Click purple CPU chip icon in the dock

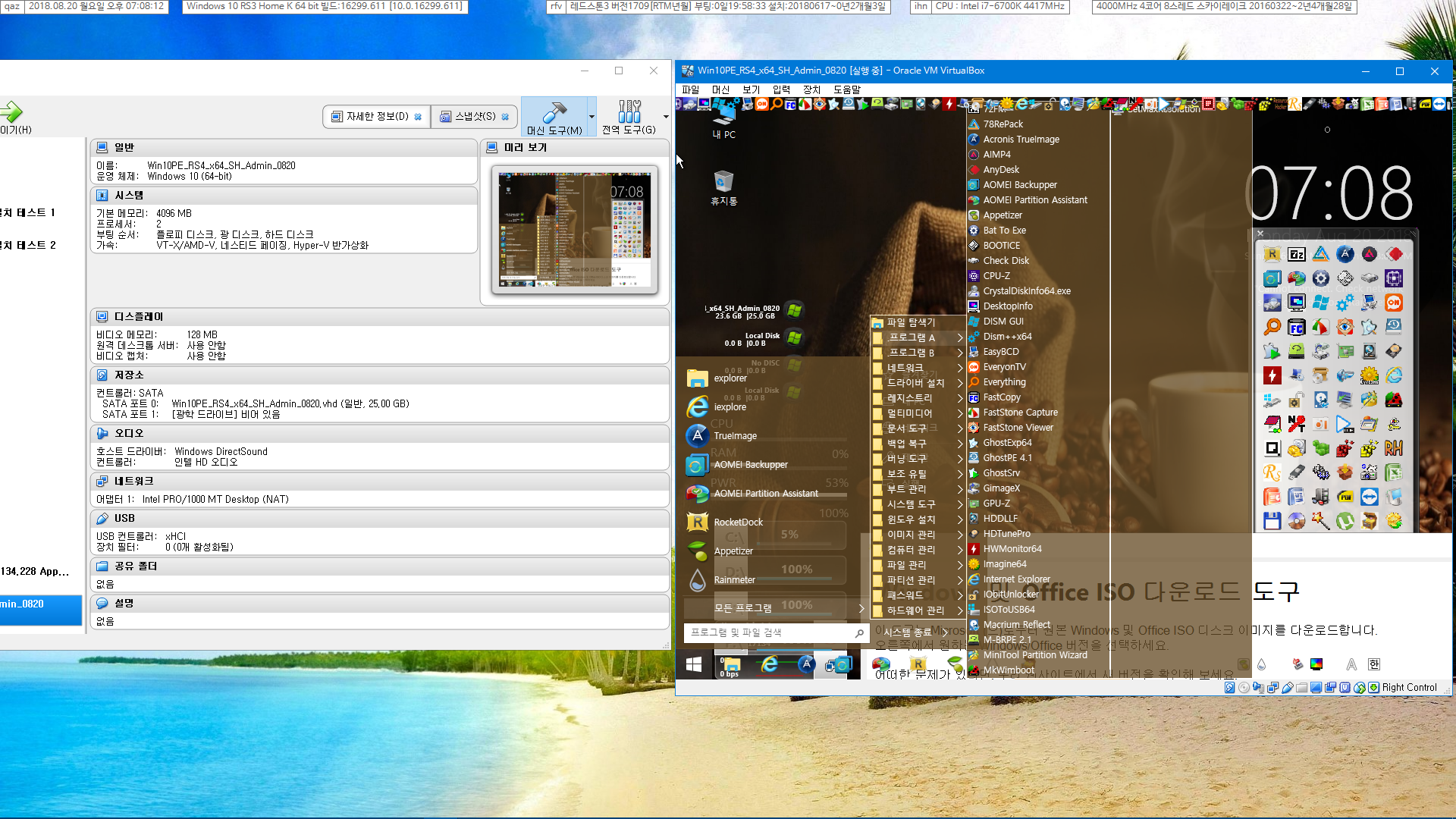pos(1394,279)
